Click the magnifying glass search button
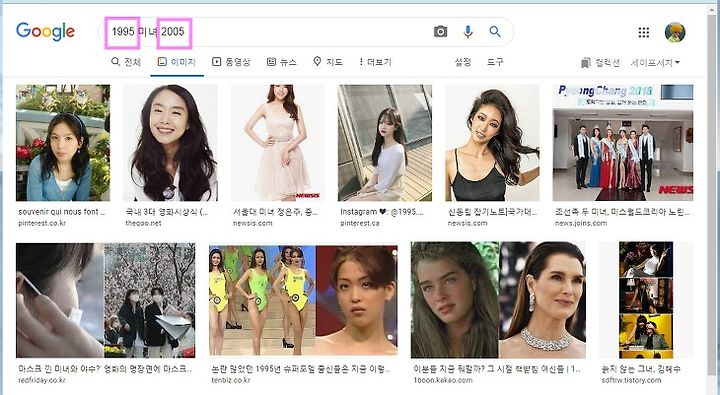The height and width of the screenshot is (395, 720). point(495,31)
